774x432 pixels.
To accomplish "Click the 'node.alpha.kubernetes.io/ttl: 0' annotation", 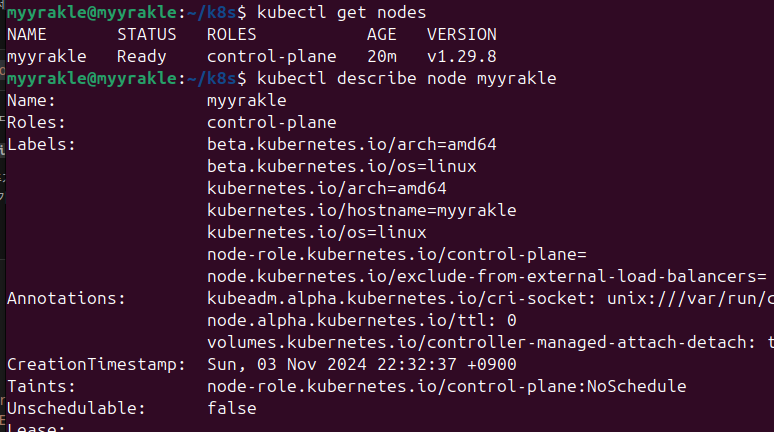I will pos(361,320).
